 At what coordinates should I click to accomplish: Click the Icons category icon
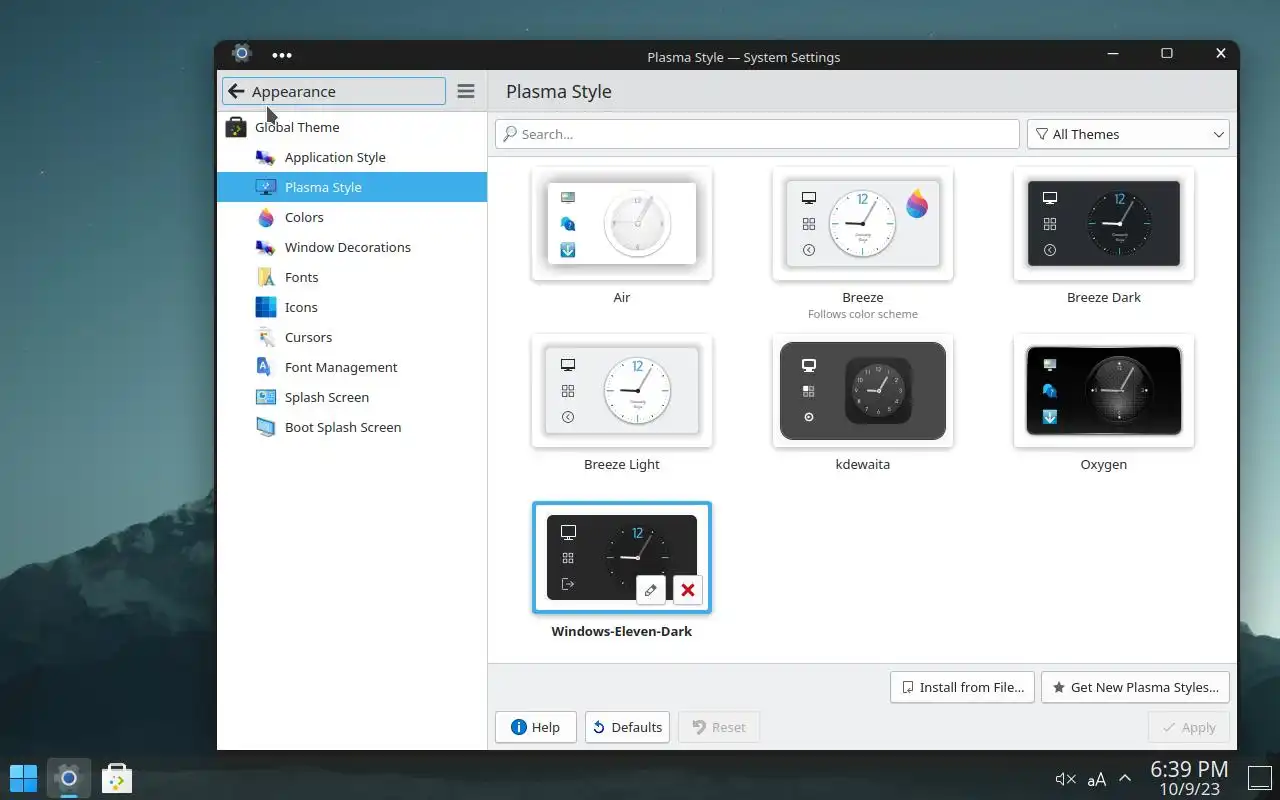[265, 307]
